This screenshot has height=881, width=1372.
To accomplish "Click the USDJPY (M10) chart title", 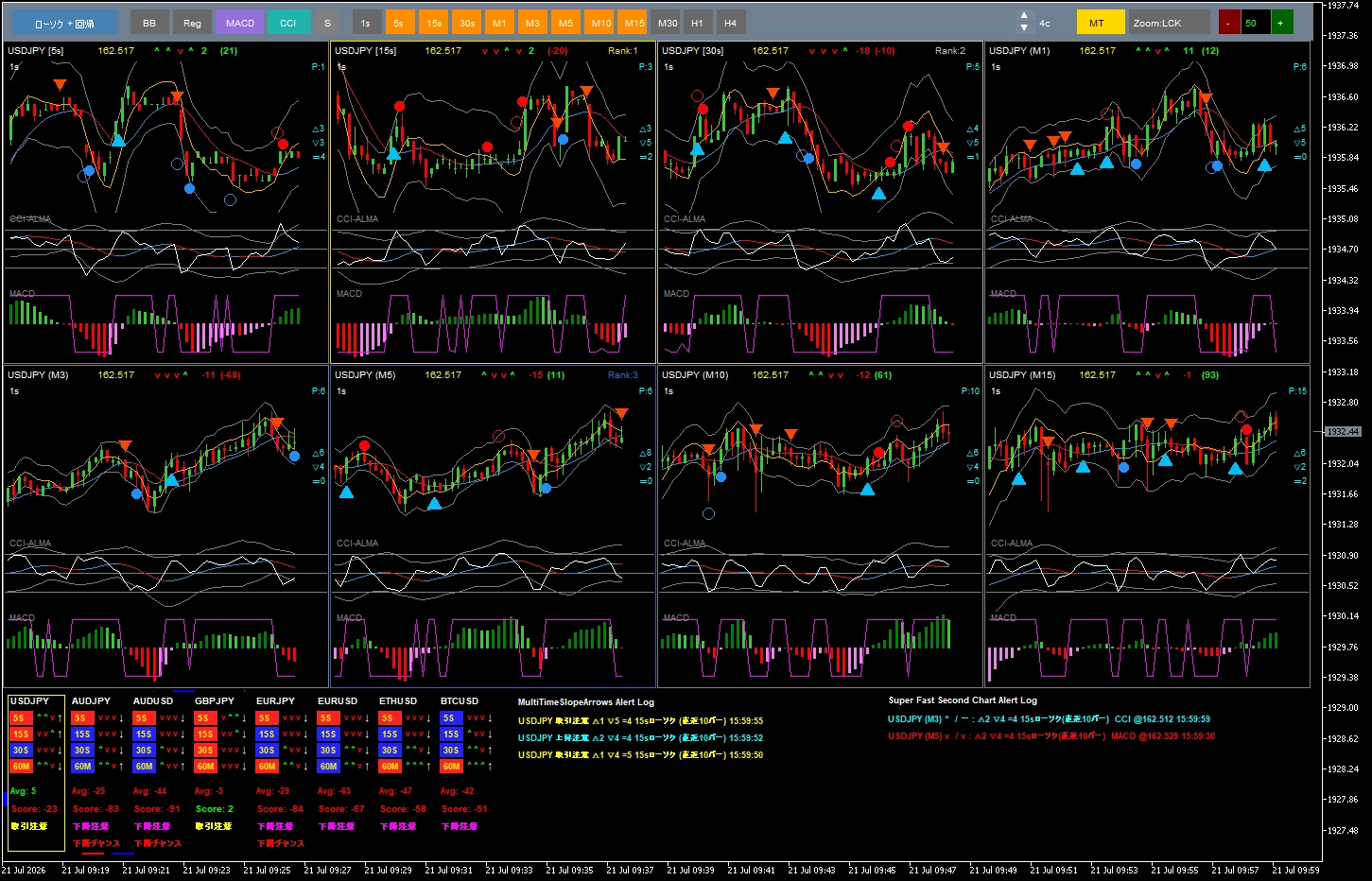I will (695, 375).
